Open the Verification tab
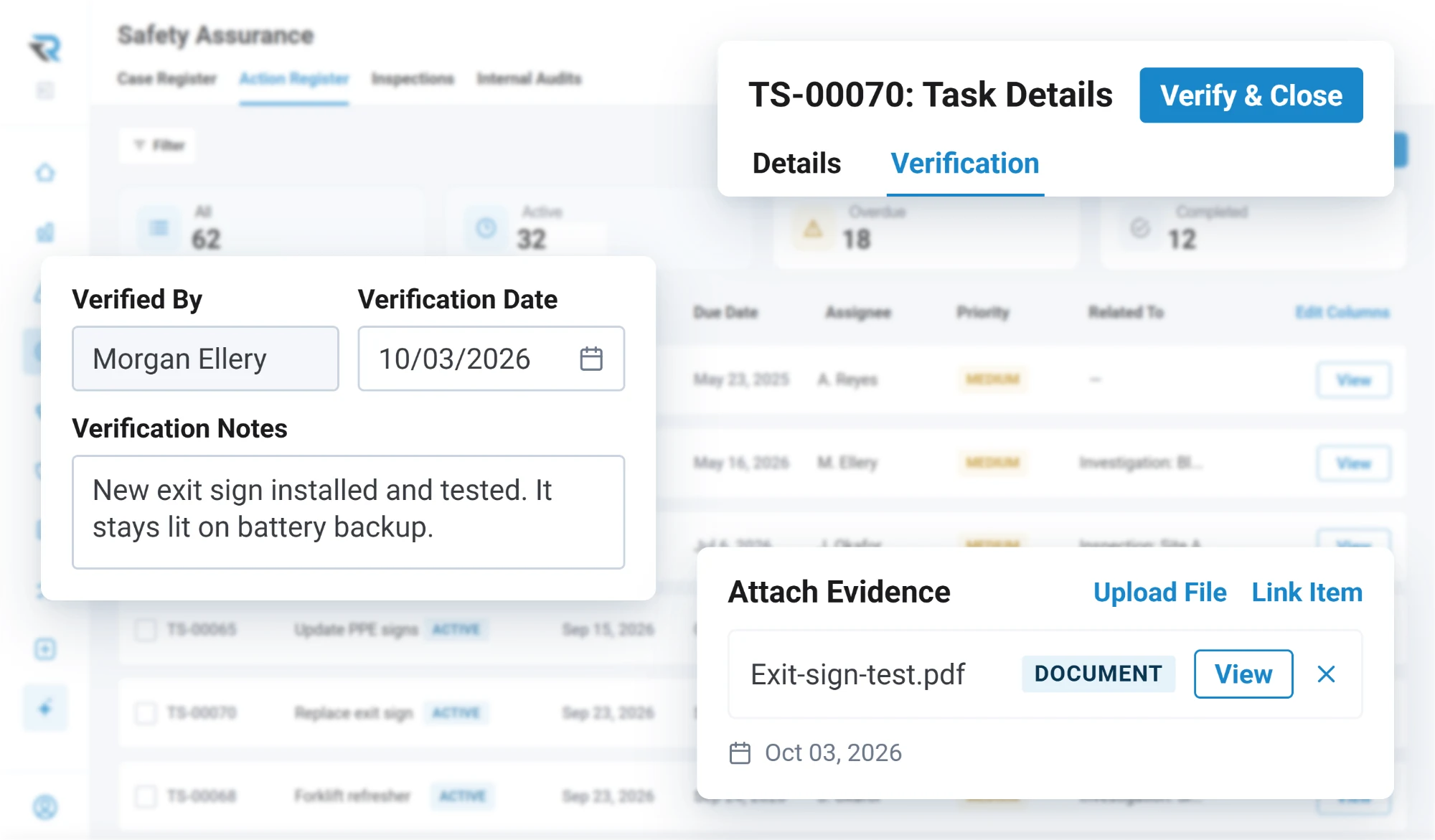This screenshot has height=840, width=1435. coord(965,164)
